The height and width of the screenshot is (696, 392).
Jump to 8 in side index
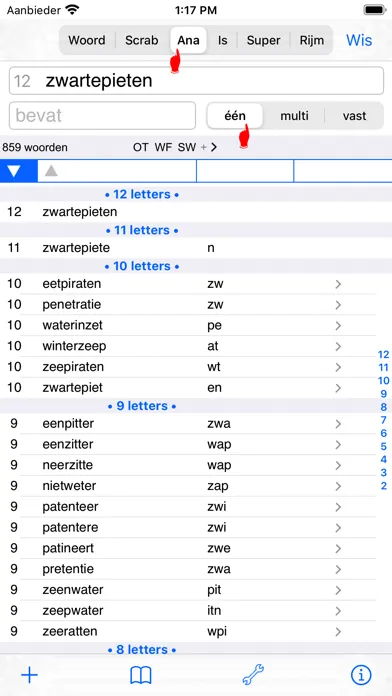(x=384, y=407)
